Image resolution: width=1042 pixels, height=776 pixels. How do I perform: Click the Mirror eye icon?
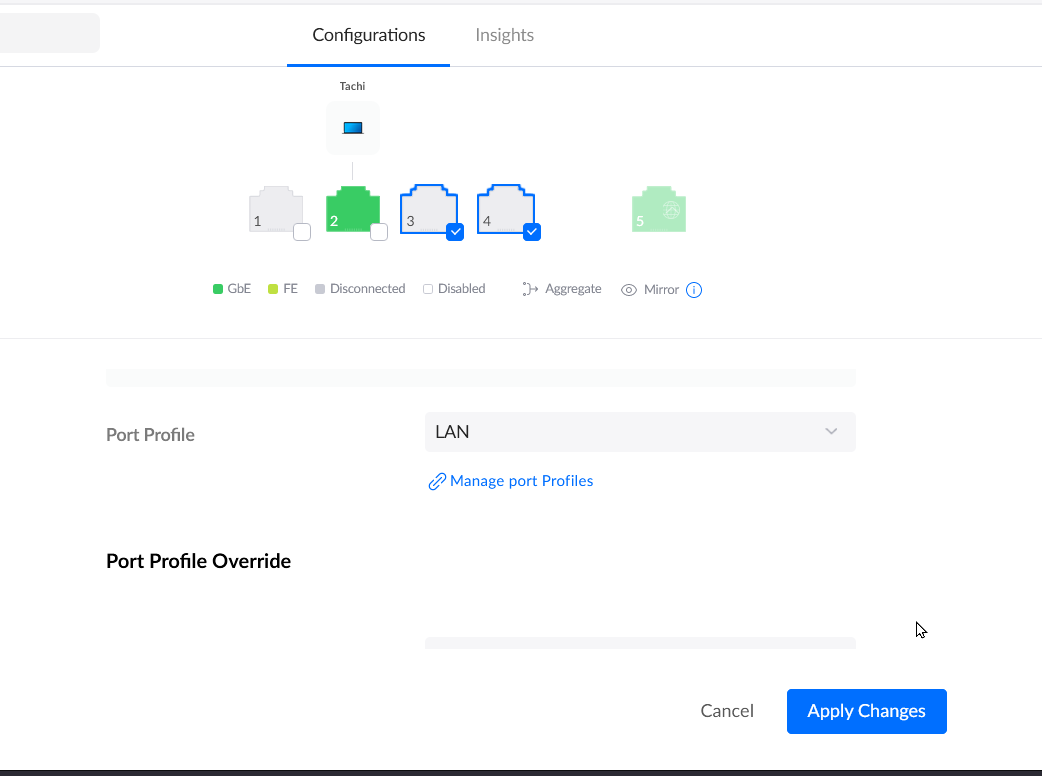tap(629, 290)
